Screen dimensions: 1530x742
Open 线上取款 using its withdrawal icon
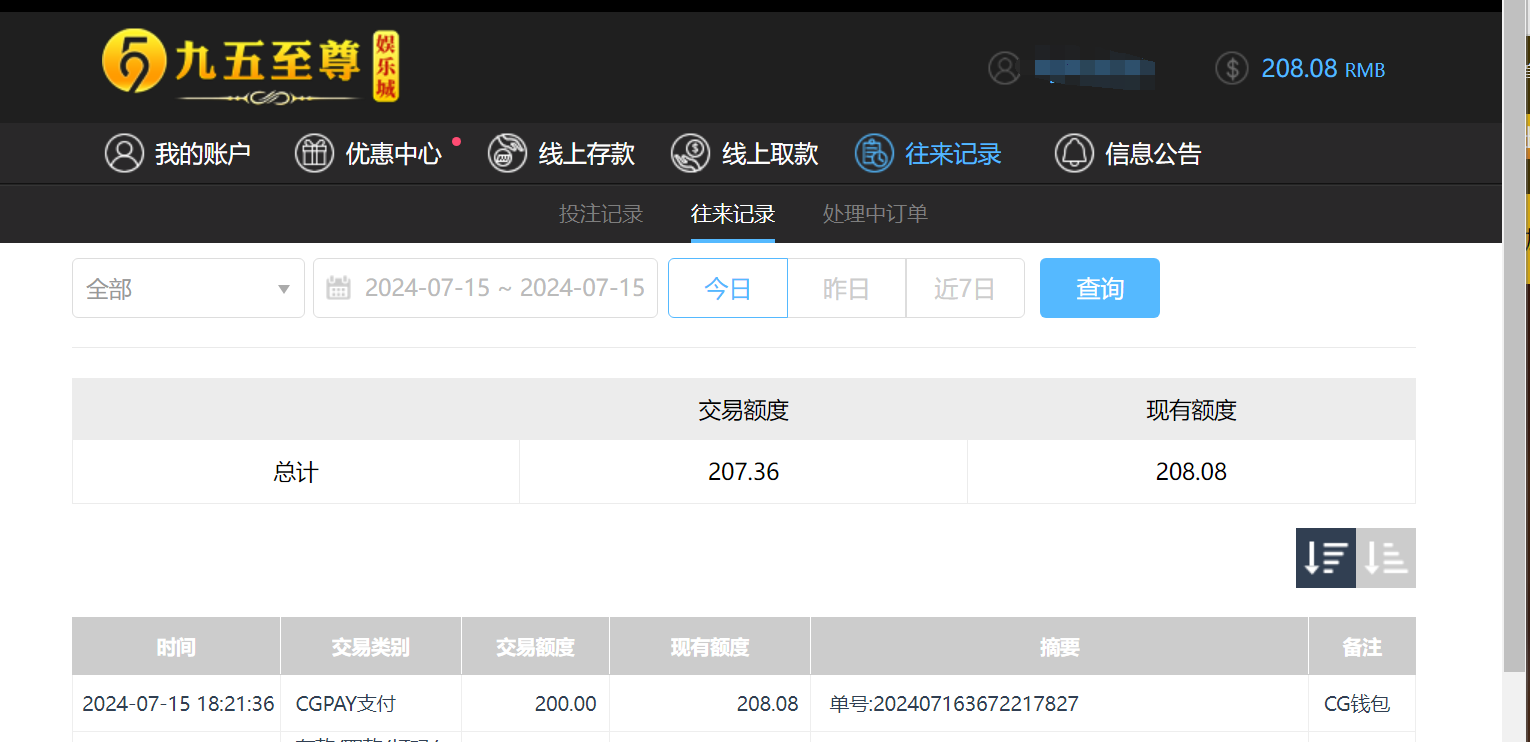[690, 153]
